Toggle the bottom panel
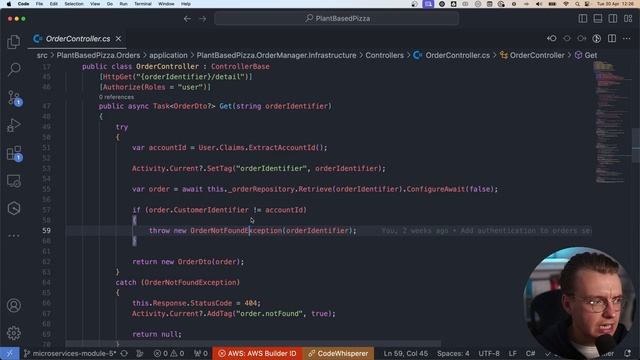640x360 pixels. click(x=598, y=19)
